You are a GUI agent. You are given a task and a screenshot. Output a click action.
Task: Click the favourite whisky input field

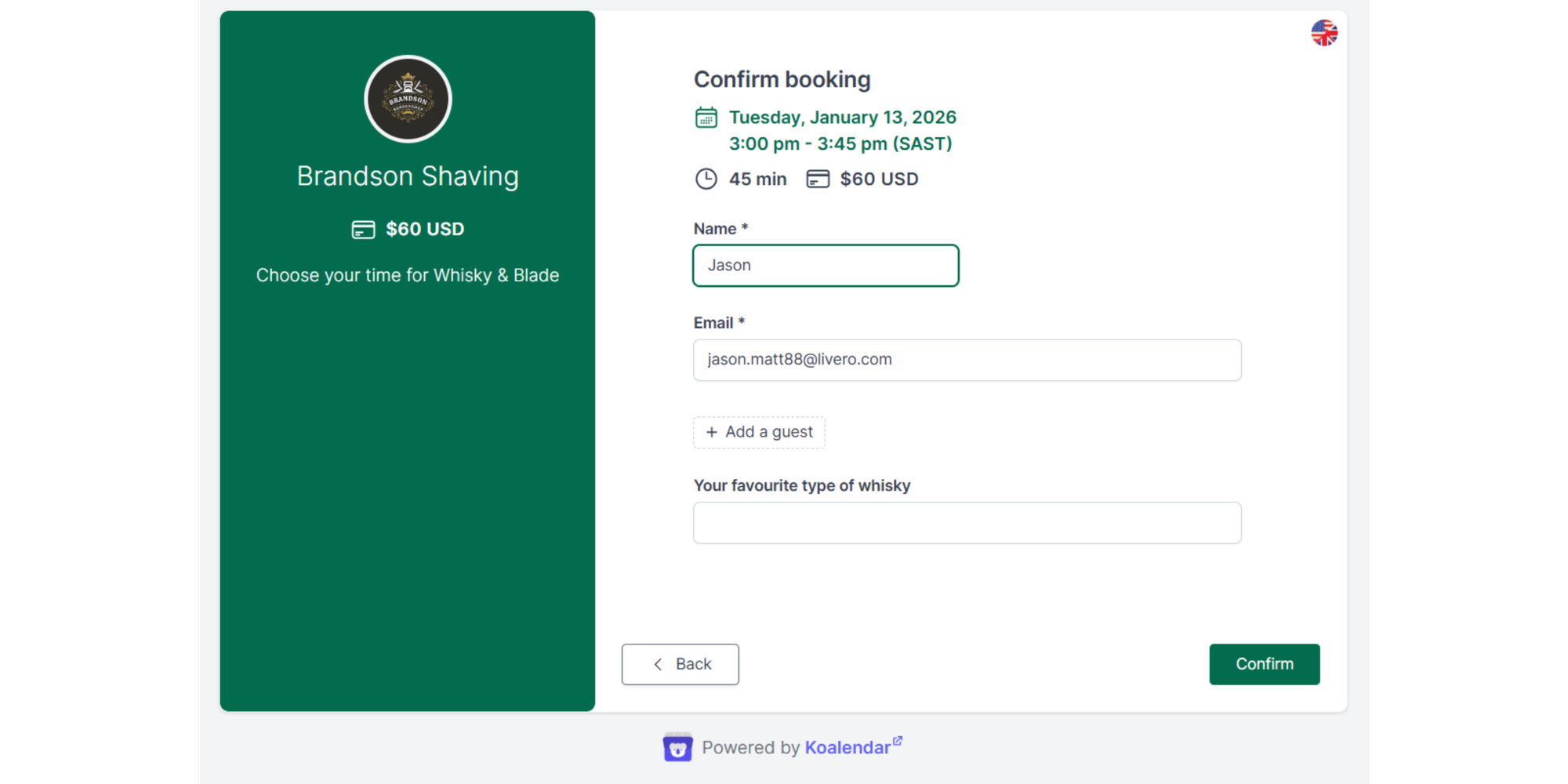(x=967, y=522)
